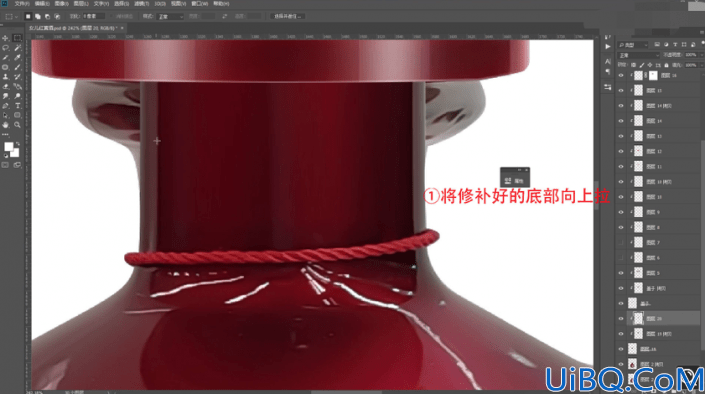Swap foreground and background colors

[18, 144]
